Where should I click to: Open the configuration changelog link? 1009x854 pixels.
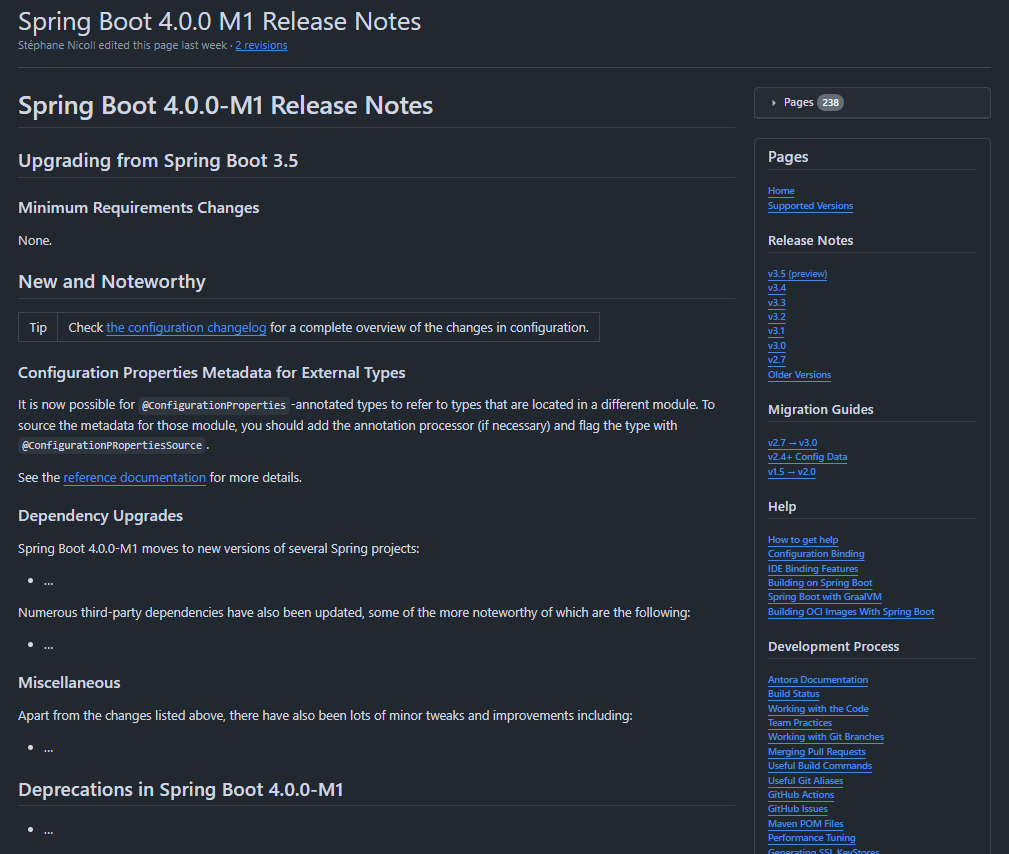tap(186, 328)
